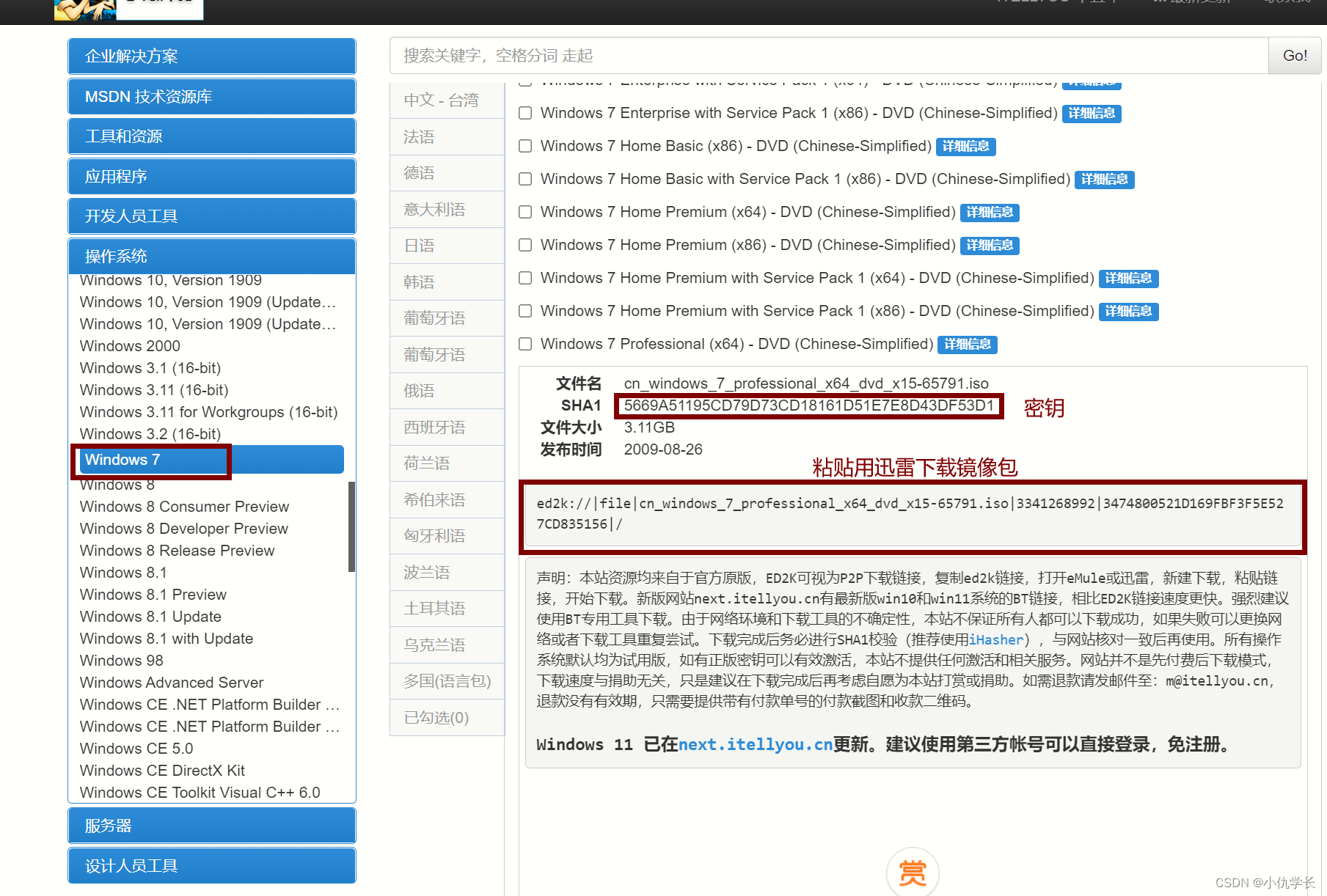Select Windows CE 5.0 entry
Image resolution: width=1327 pixels, height=896 pixels.
tap(136, 749)
